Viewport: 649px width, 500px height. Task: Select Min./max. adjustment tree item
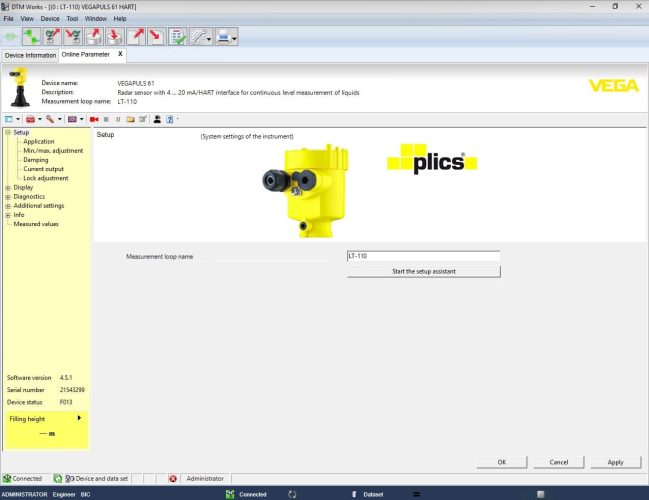[x=53, y=151]
